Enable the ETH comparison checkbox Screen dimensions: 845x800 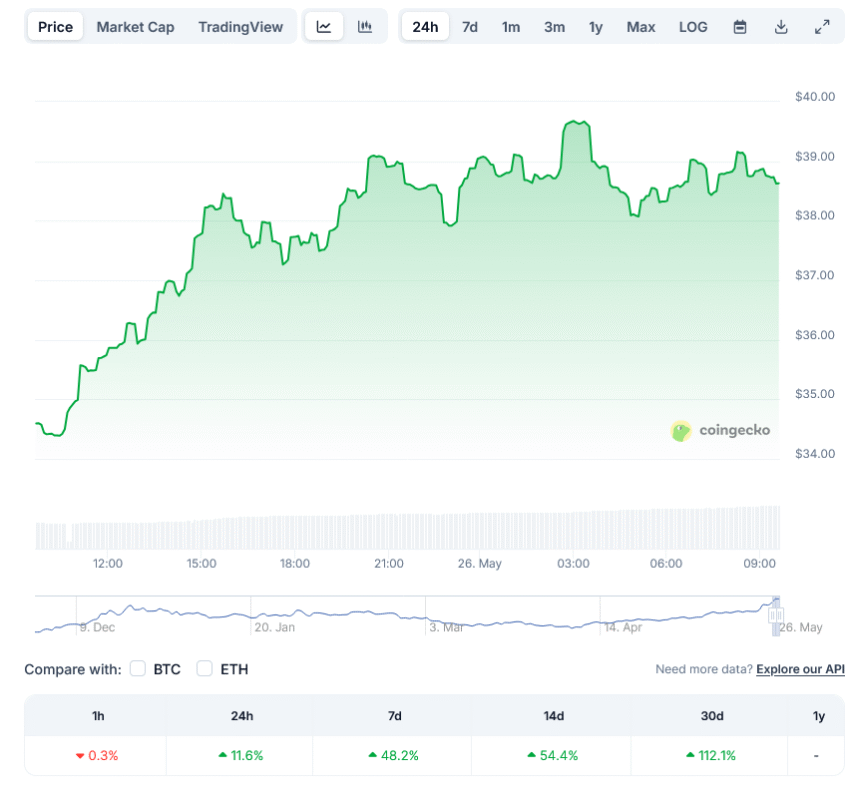[204, 668]
